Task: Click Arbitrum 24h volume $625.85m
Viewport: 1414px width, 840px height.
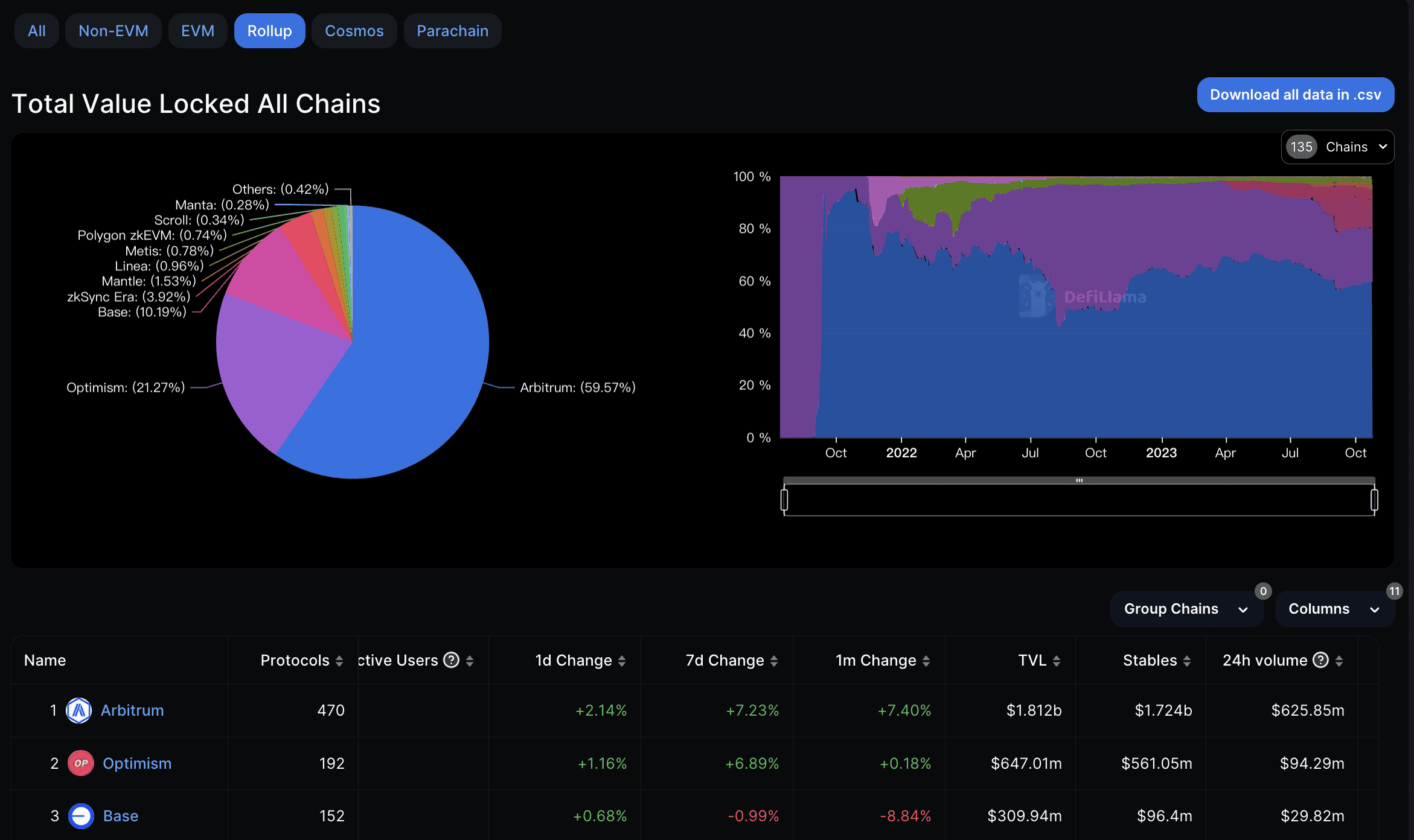Action: [1308, 710]
